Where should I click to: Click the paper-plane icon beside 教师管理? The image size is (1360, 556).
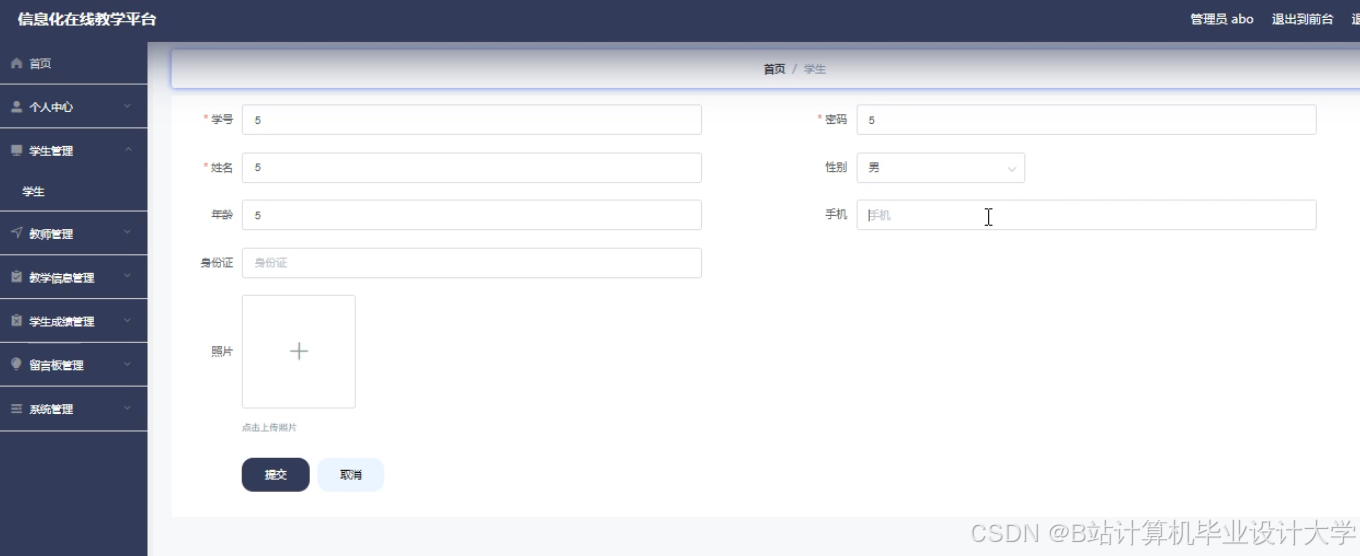[x=16, y=233]
